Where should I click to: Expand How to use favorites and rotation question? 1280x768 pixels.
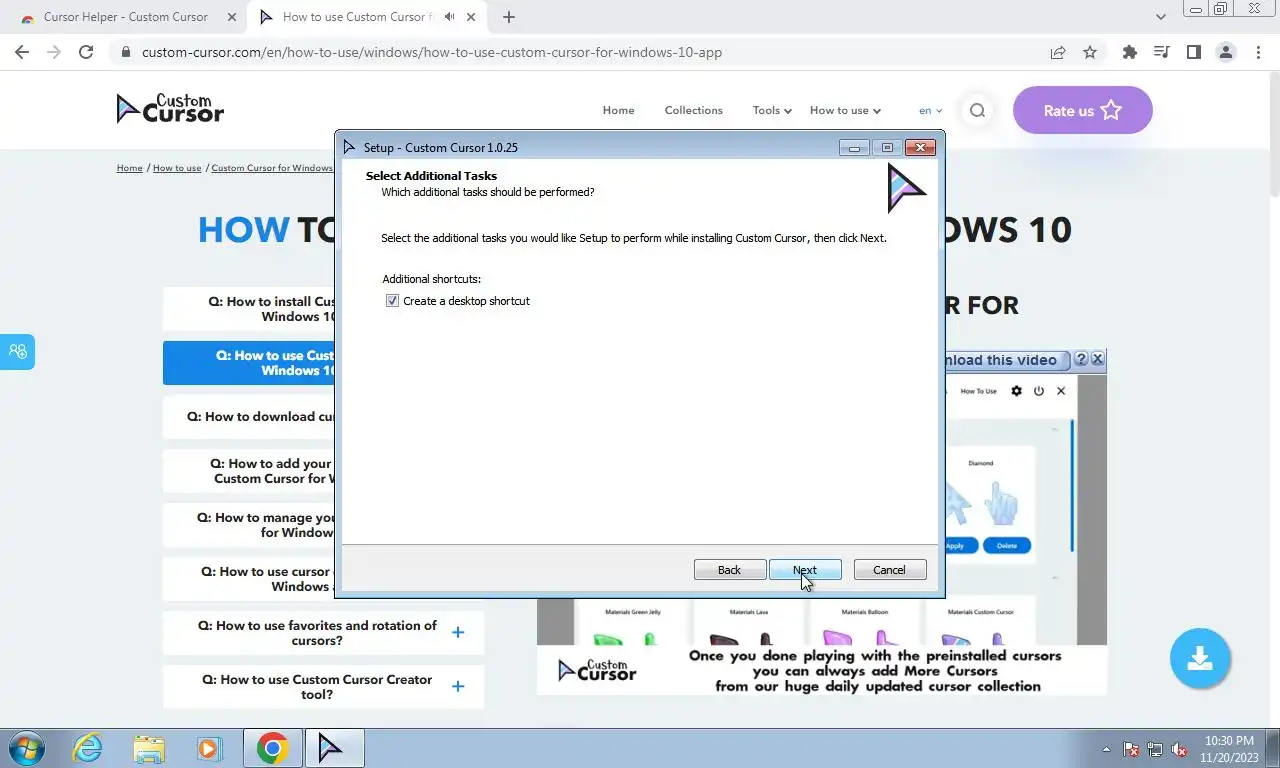[x=323, y=633]
